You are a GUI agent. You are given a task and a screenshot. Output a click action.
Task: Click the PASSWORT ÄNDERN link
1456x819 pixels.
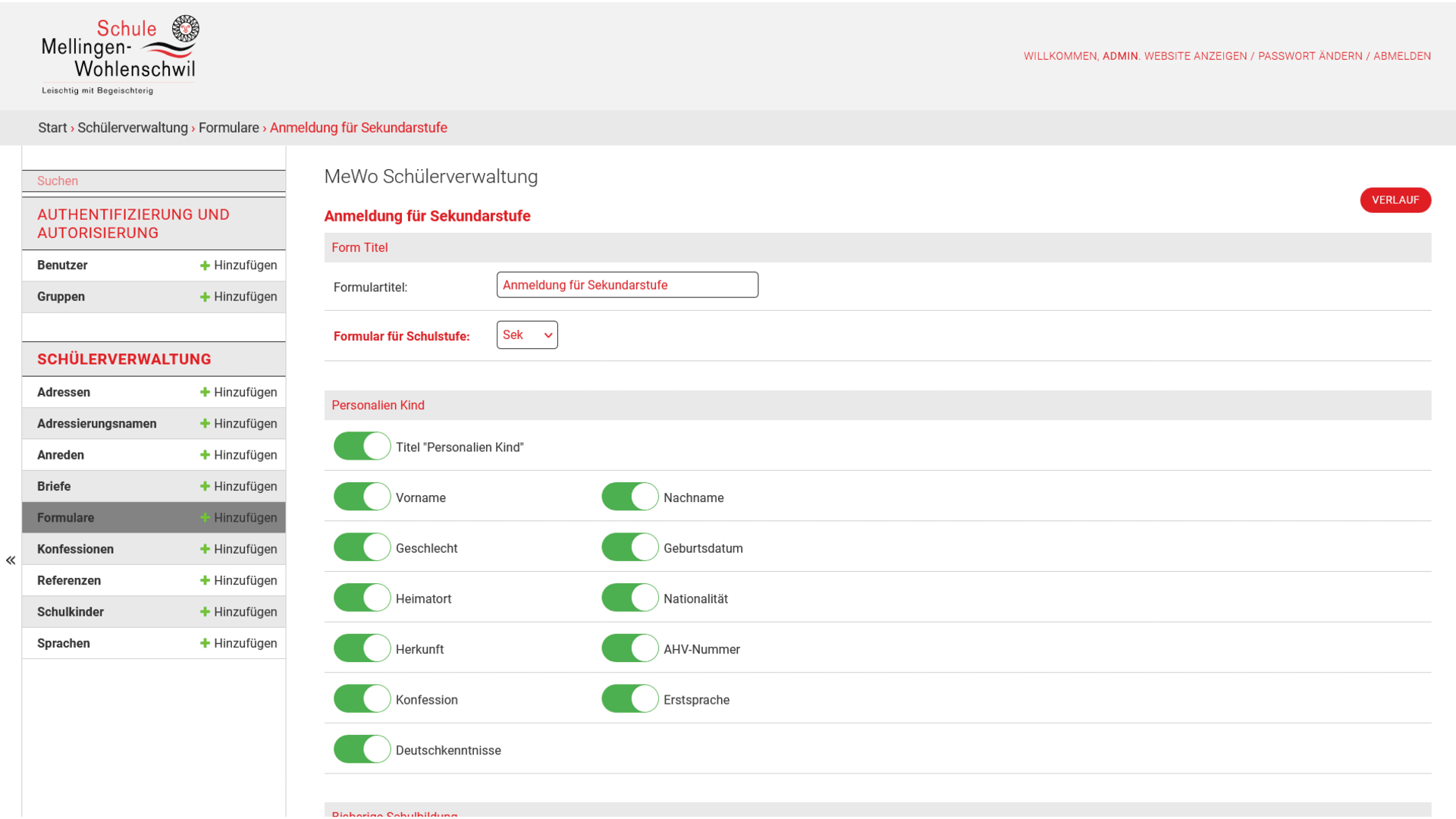(1310, 56)
